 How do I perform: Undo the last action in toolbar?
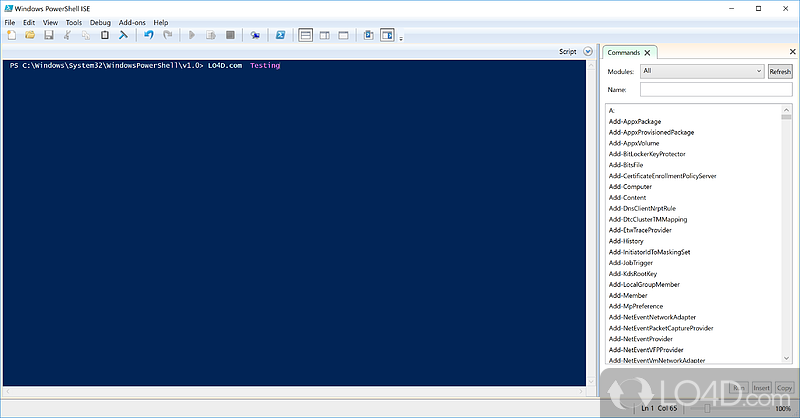tap(148, 35)
